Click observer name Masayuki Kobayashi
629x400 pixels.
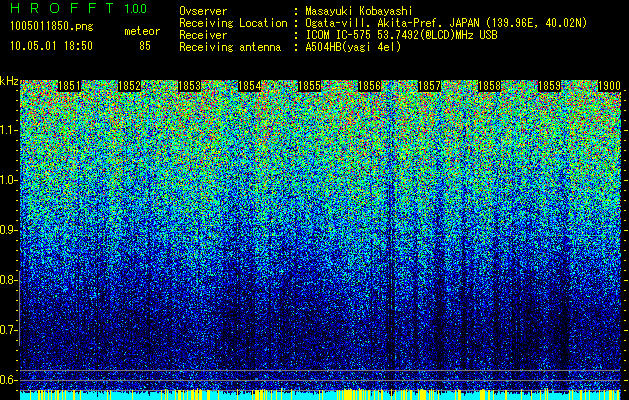point(359,11)
